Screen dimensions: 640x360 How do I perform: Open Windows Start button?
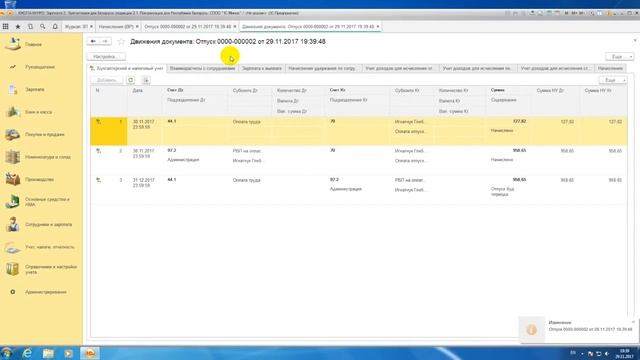tap(7, 353)
